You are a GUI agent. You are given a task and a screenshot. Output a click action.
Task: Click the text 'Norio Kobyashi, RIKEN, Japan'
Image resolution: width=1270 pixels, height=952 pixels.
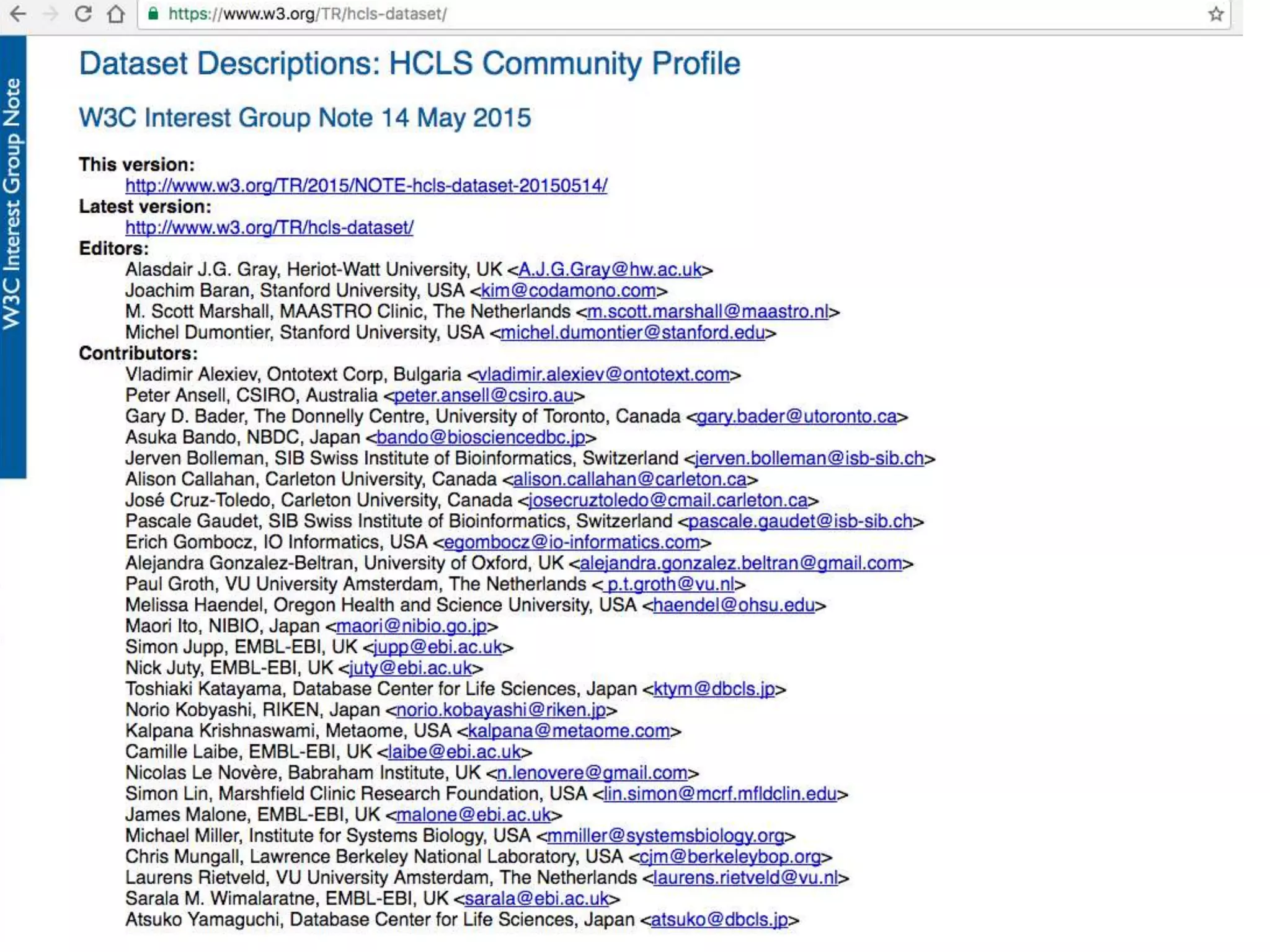pos(252,711)
